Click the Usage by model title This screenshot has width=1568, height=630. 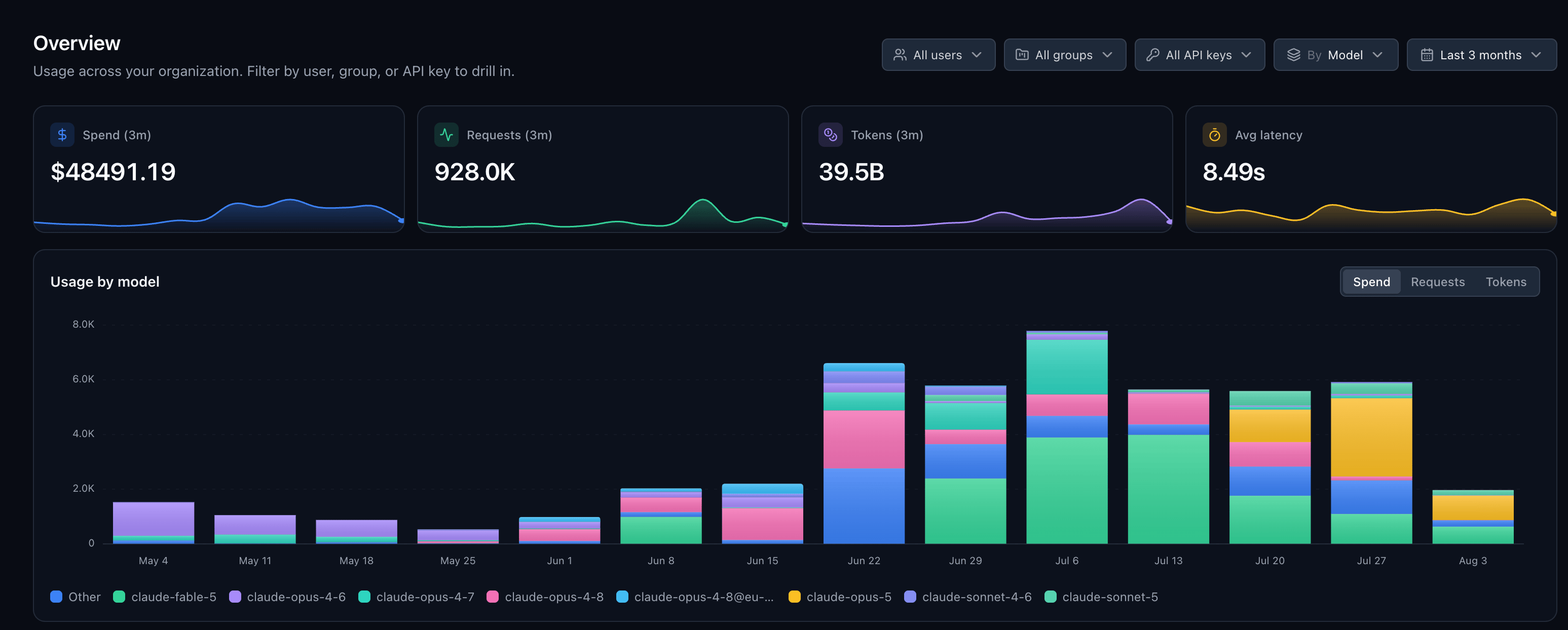coord(105,282)
